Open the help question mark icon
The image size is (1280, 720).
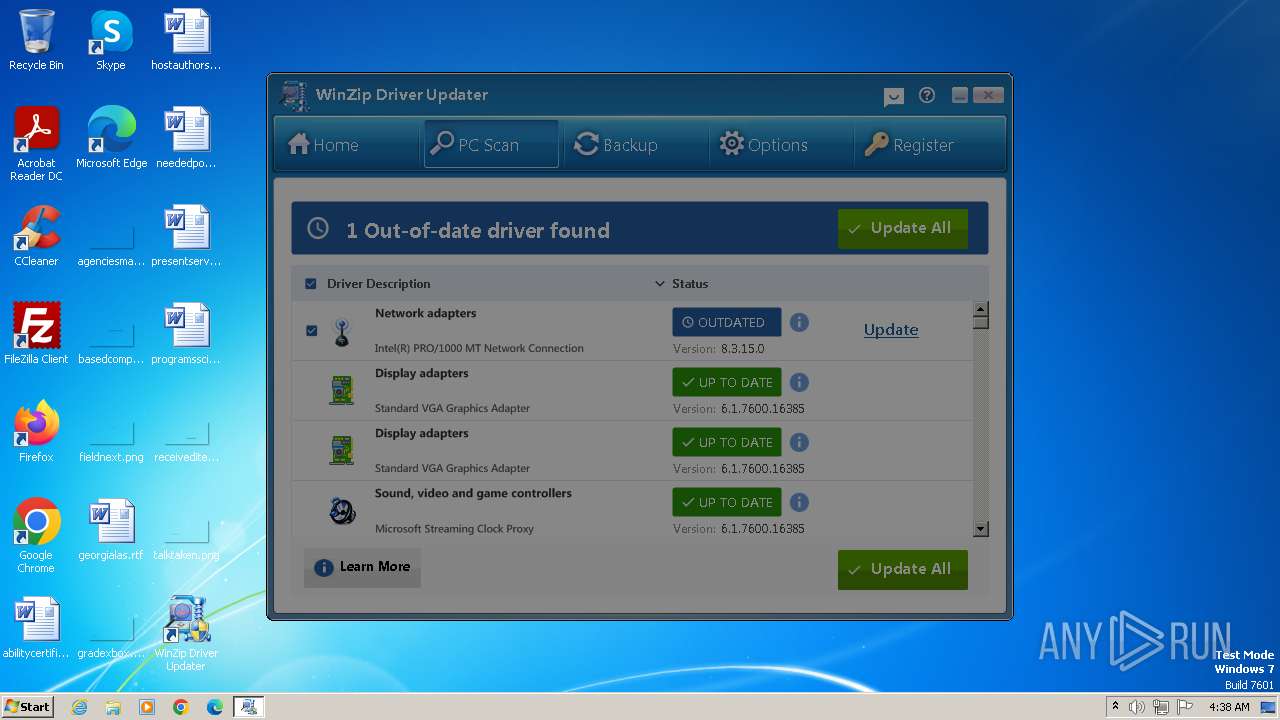pyautogui.click(x=927, y=95)
